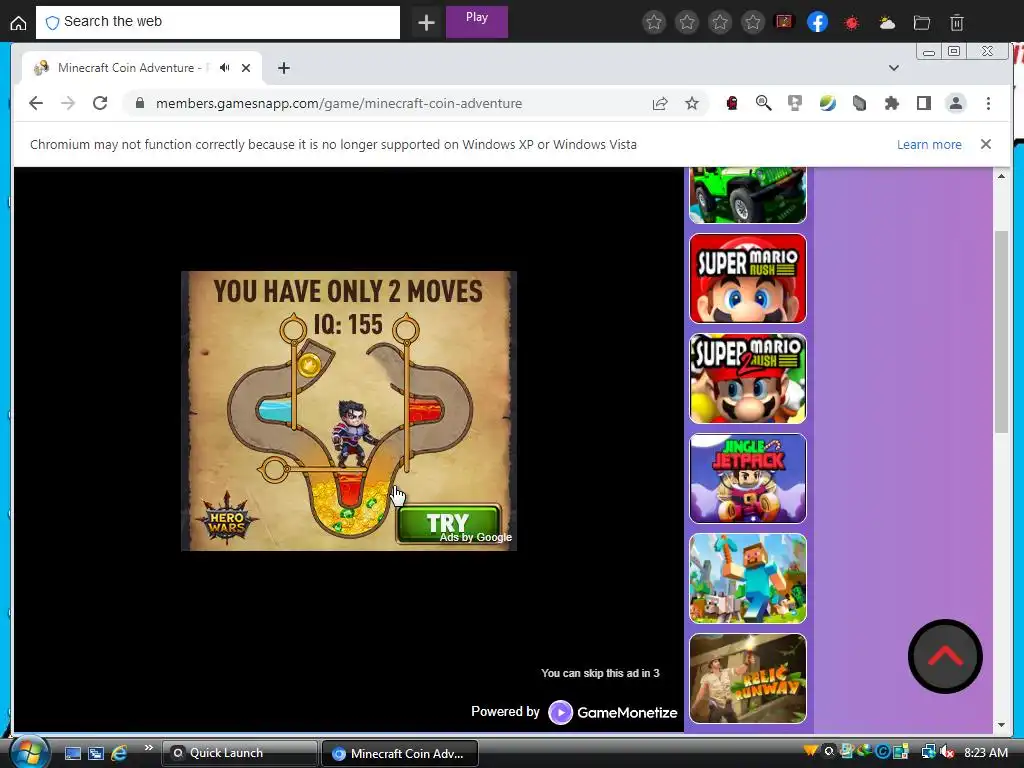Click the red scroll-to-top arrow button

point(945,656)
